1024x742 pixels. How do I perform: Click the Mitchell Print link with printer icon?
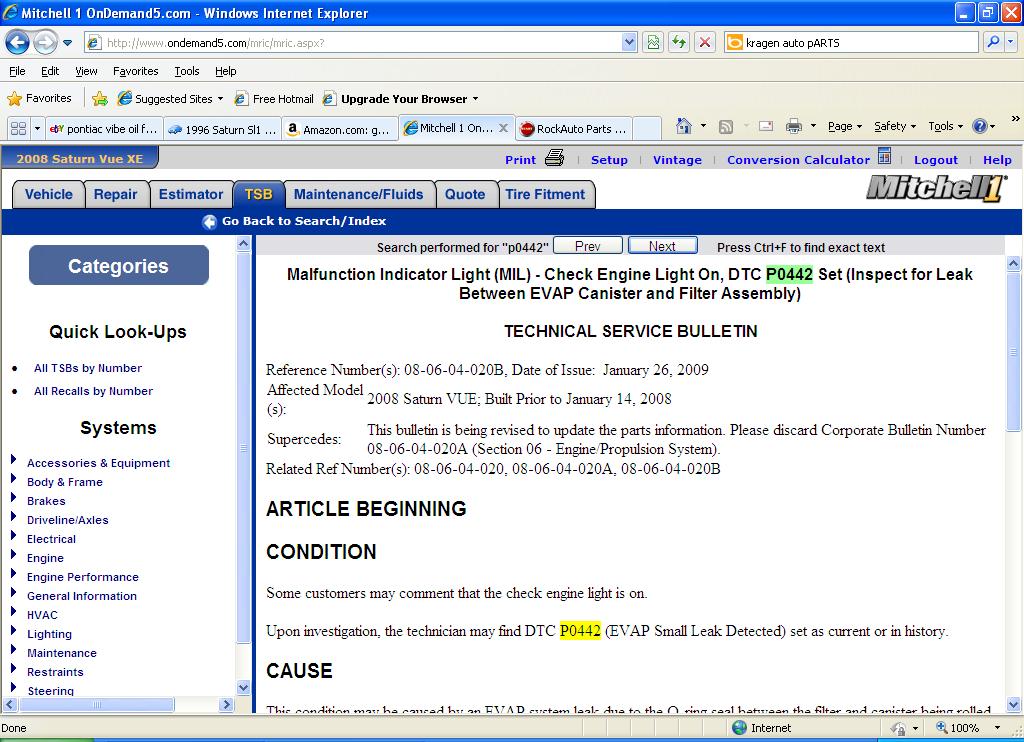tap(534, 159)
